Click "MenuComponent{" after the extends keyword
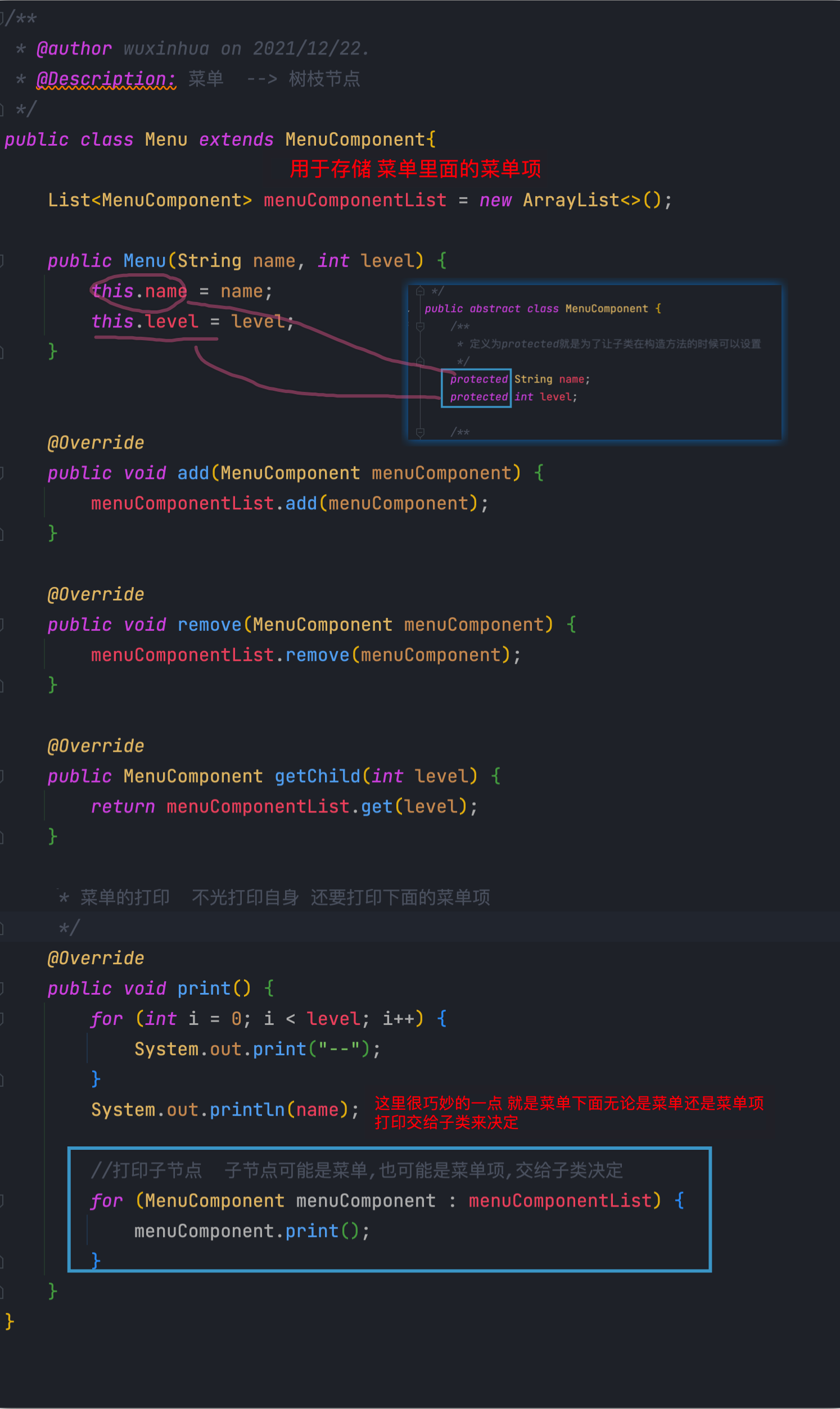Image resolution: width=840 pixels, height=1409 pixels. tap(360, 139)
